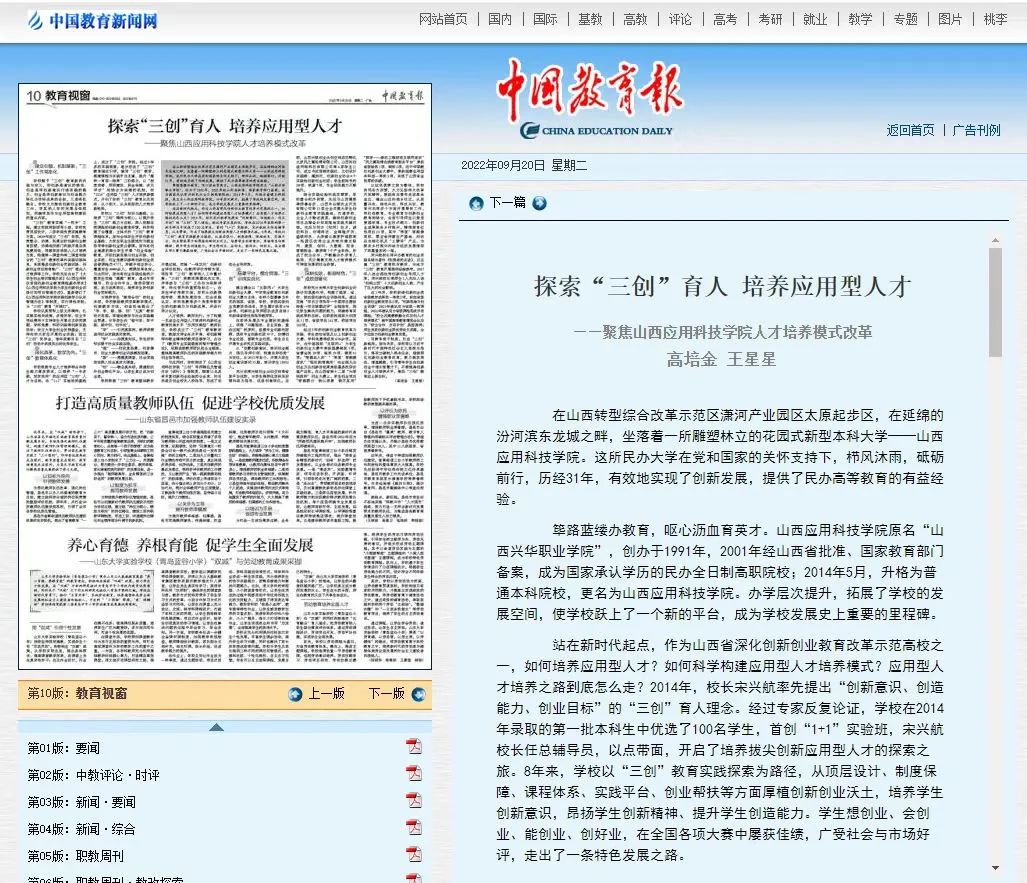Click PDF icon beside 第05版 职教周刊
The width and height of the screenshot is (1027, 883).
coord(413,855)
